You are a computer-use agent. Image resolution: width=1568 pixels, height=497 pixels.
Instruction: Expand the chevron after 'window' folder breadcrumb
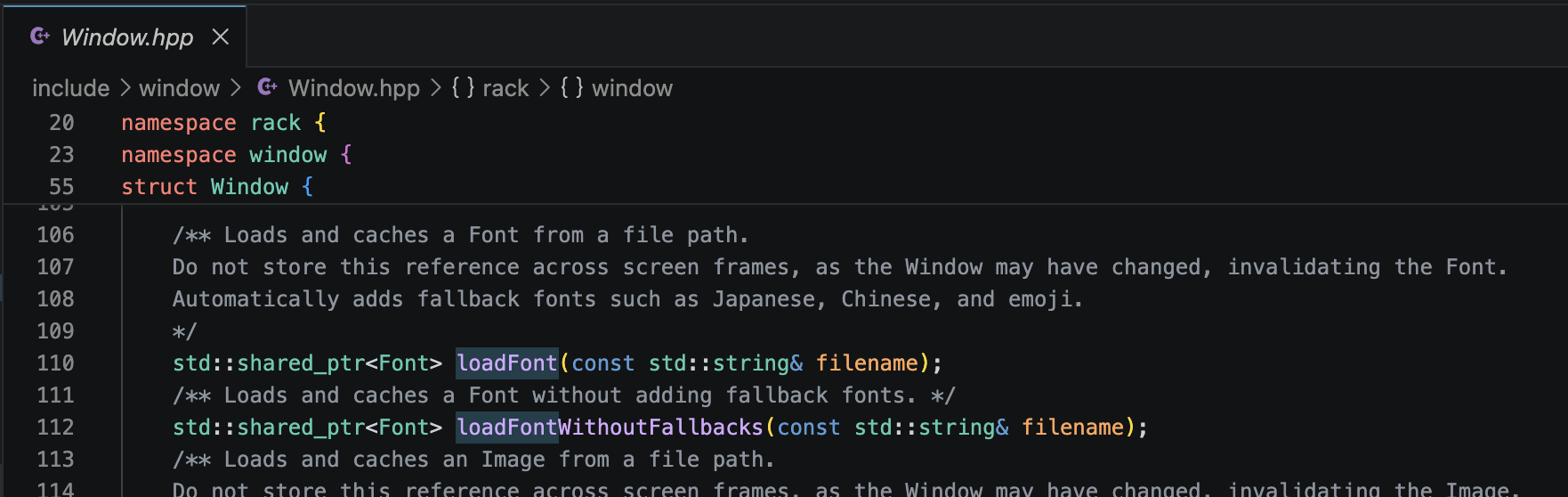[x=235, y=88]
